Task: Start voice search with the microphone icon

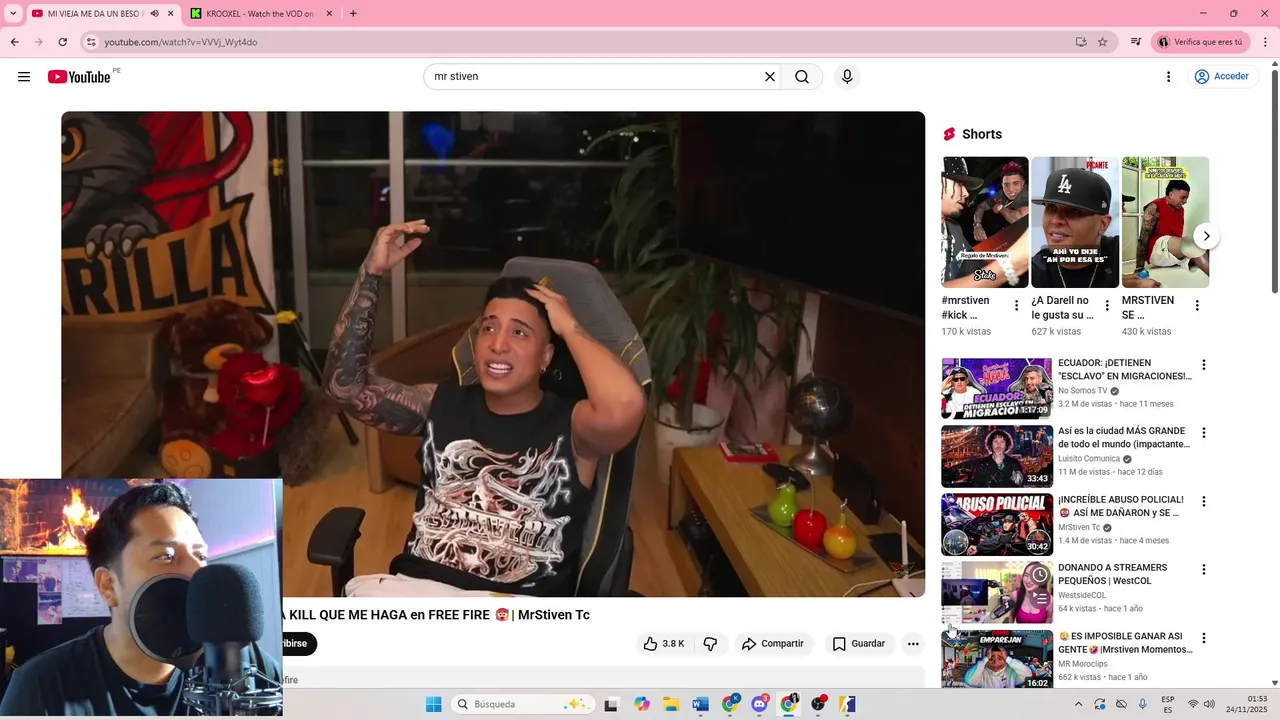Action: coord(847,77)
